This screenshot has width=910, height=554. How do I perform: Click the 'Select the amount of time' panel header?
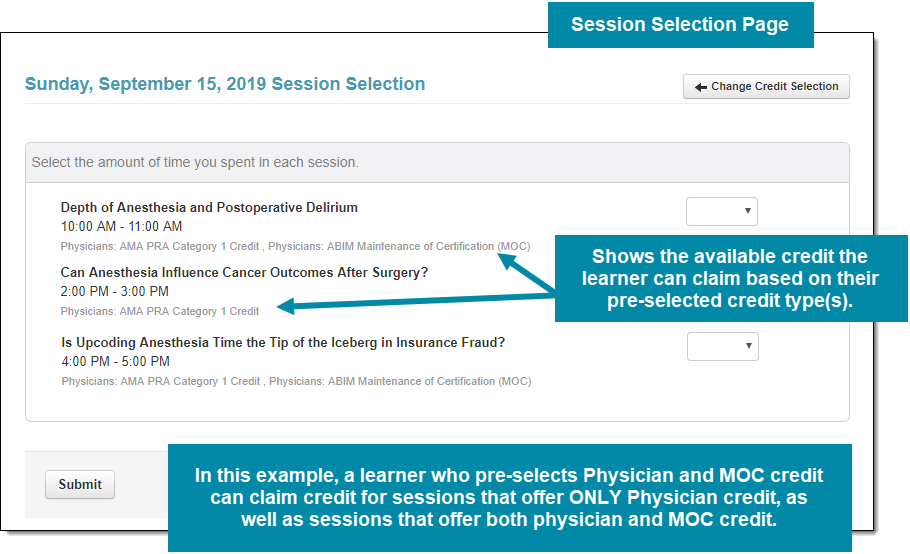tap(437, 162)
